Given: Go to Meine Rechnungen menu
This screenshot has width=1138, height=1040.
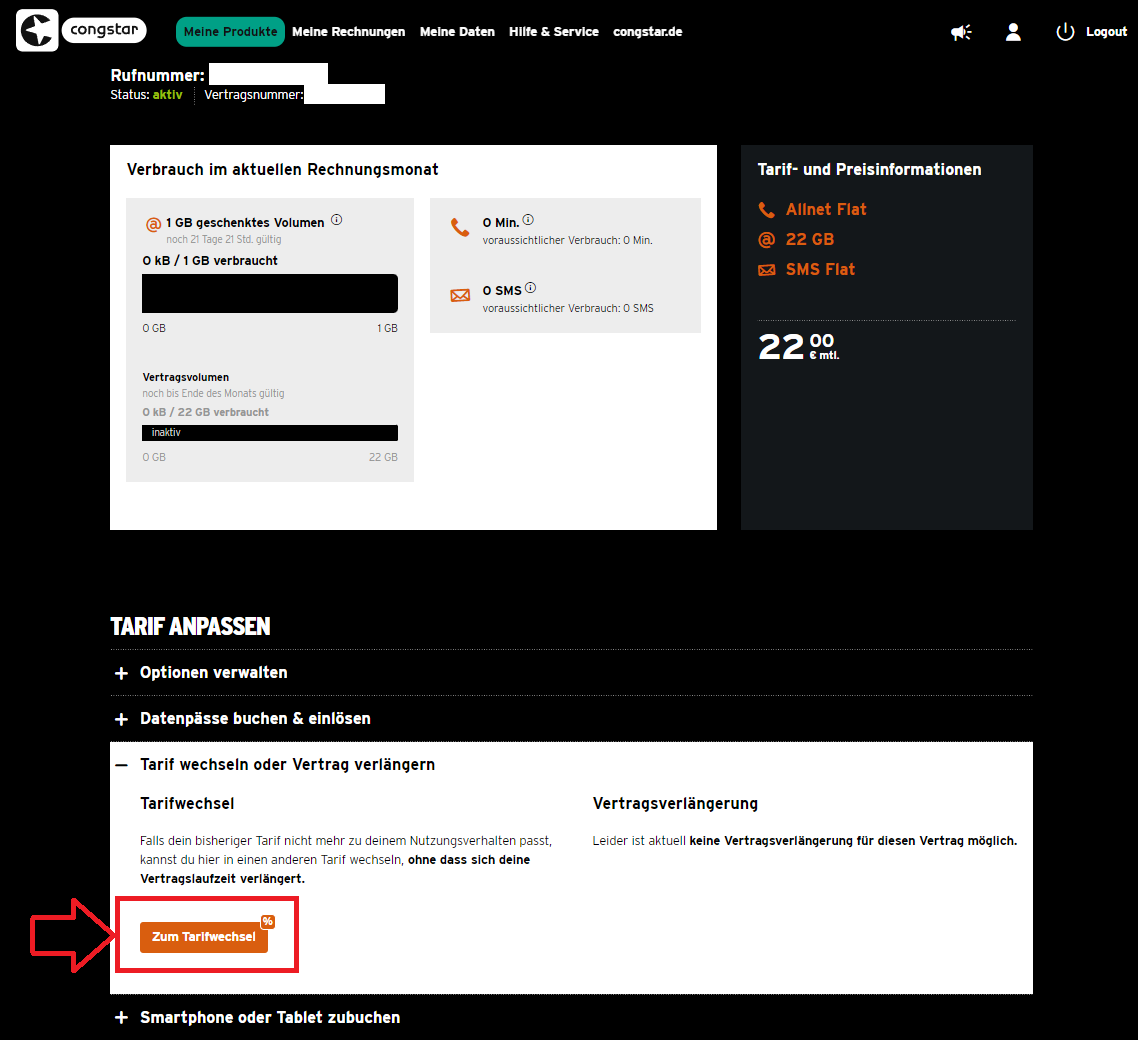Looking at the screenshot, I should click(x=348, y=32).
